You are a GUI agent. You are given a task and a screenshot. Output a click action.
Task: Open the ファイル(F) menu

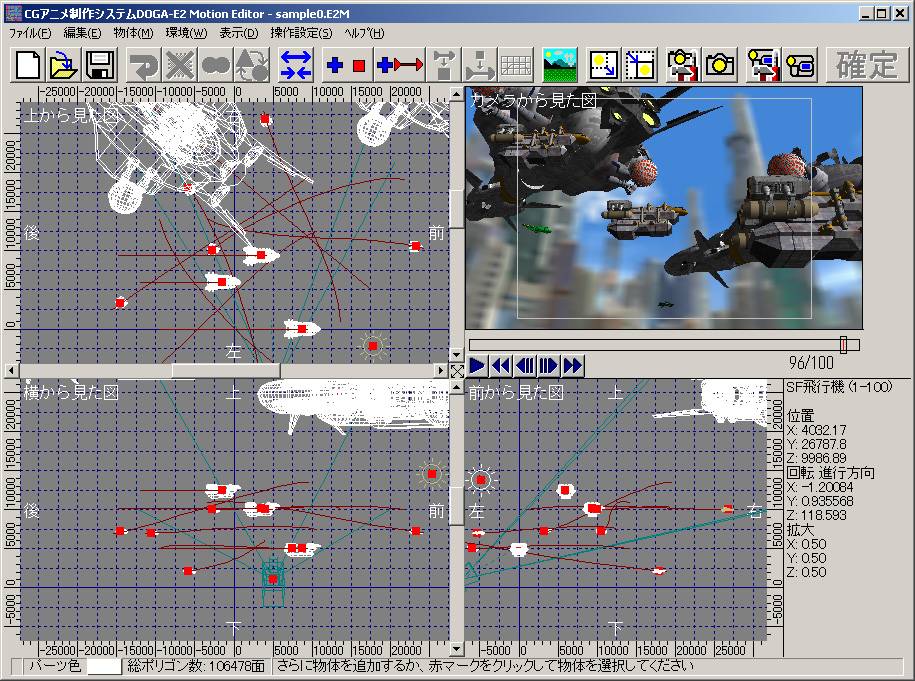click(30, 33)
